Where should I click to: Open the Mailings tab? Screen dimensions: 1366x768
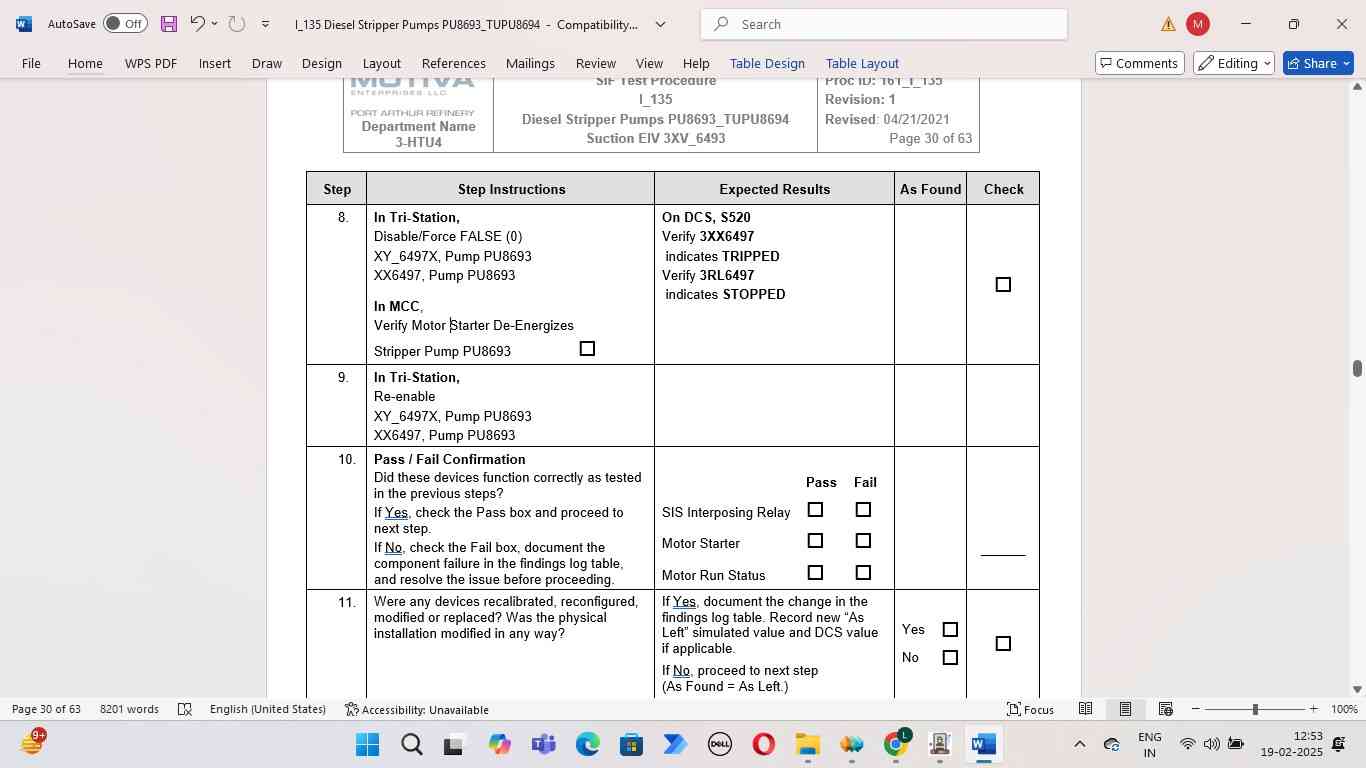(x=530, y=63)
